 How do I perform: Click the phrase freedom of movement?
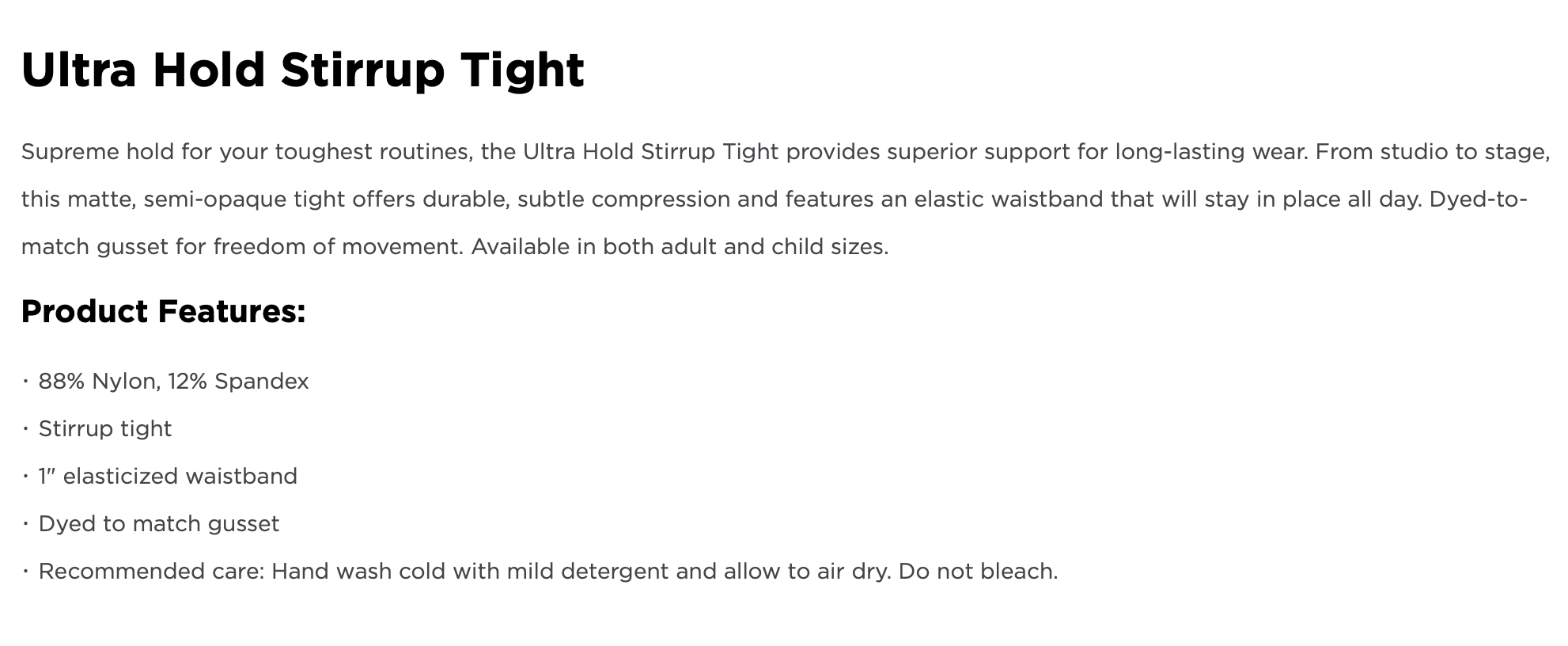tap(337, 247)
